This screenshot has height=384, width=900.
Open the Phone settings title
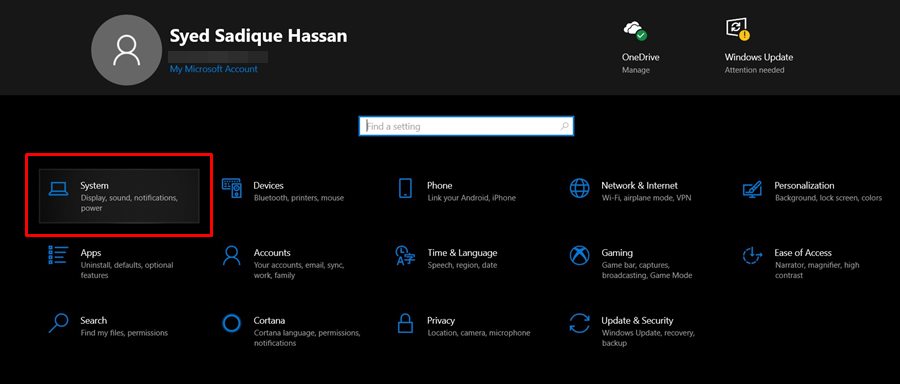pyautogui.click(x=440, y=185)
